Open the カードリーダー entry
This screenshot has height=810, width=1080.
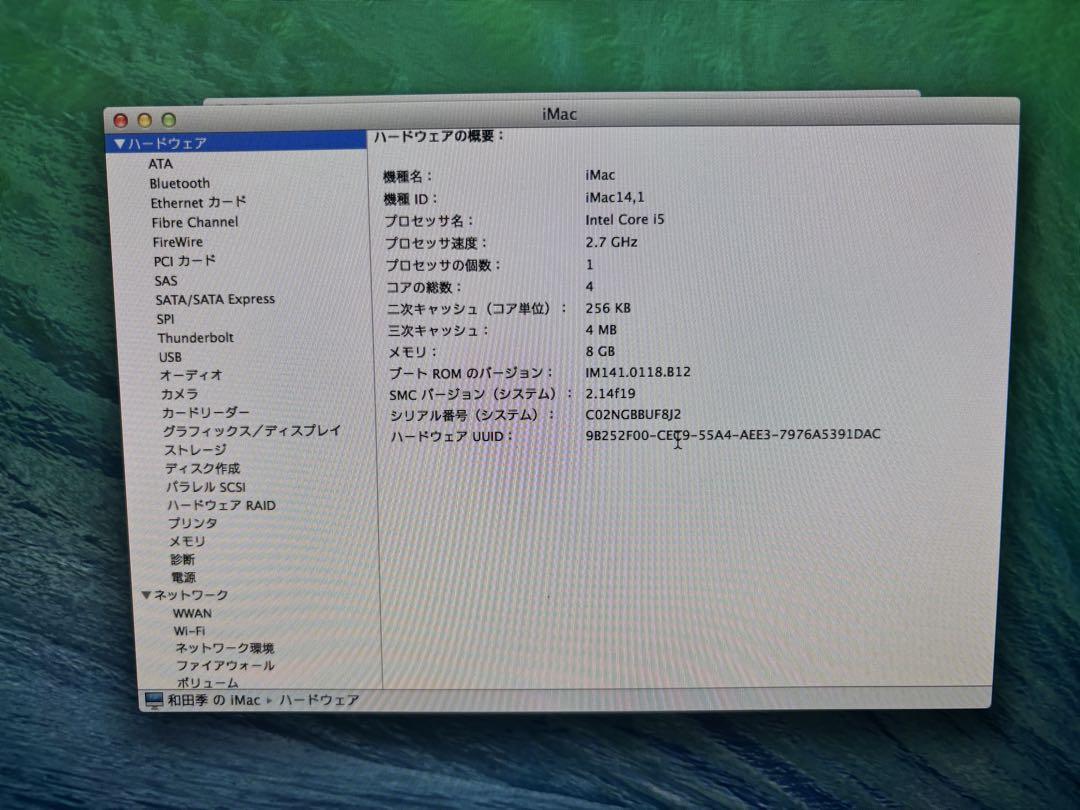click(205, 413)
